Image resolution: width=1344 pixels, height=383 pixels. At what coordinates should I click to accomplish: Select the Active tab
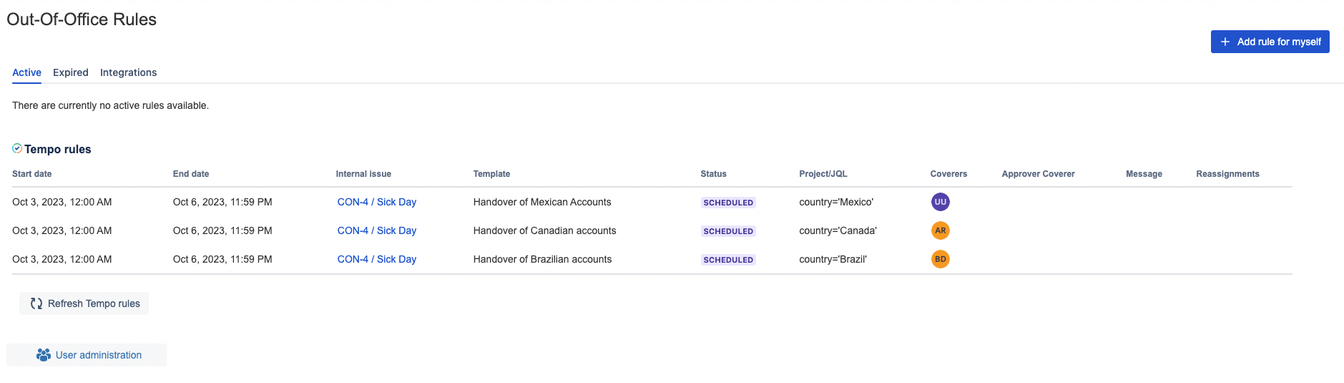click(x=27, y=72)
